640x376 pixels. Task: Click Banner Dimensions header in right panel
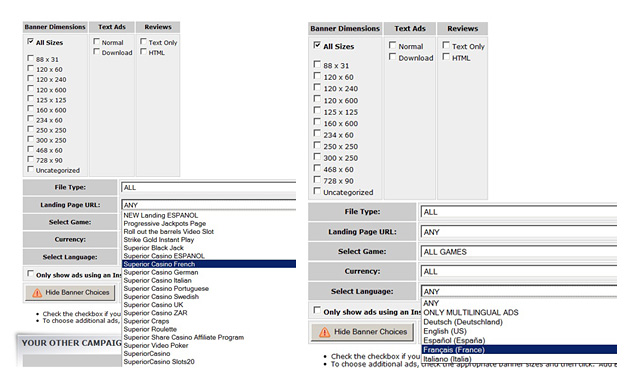pyautogui.click(x=345, y=29)
